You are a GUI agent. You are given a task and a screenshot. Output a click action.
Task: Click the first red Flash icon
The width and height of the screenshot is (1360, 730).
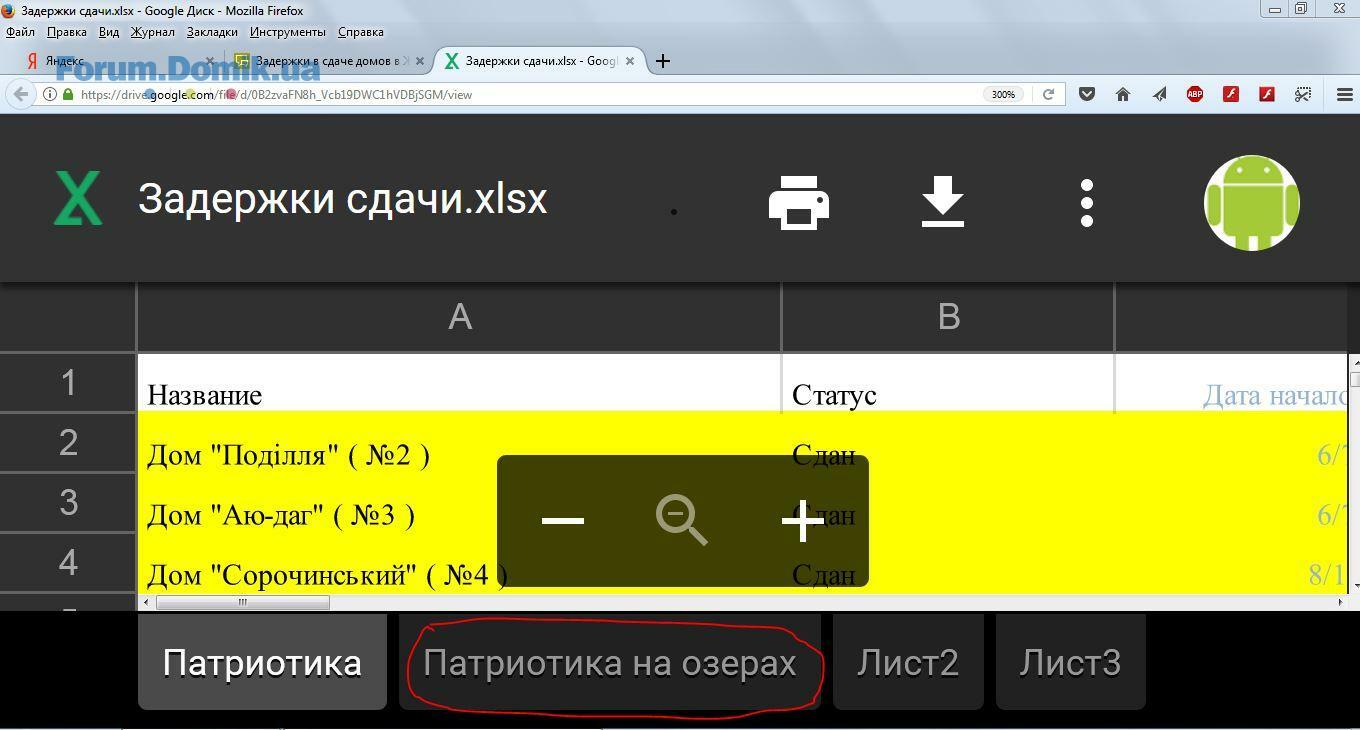pos(1231,94)
